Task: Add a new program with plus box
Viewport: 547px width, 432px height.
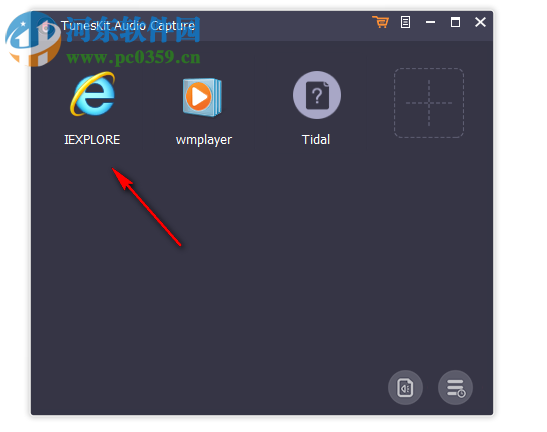Action: [x=429, y=103]
